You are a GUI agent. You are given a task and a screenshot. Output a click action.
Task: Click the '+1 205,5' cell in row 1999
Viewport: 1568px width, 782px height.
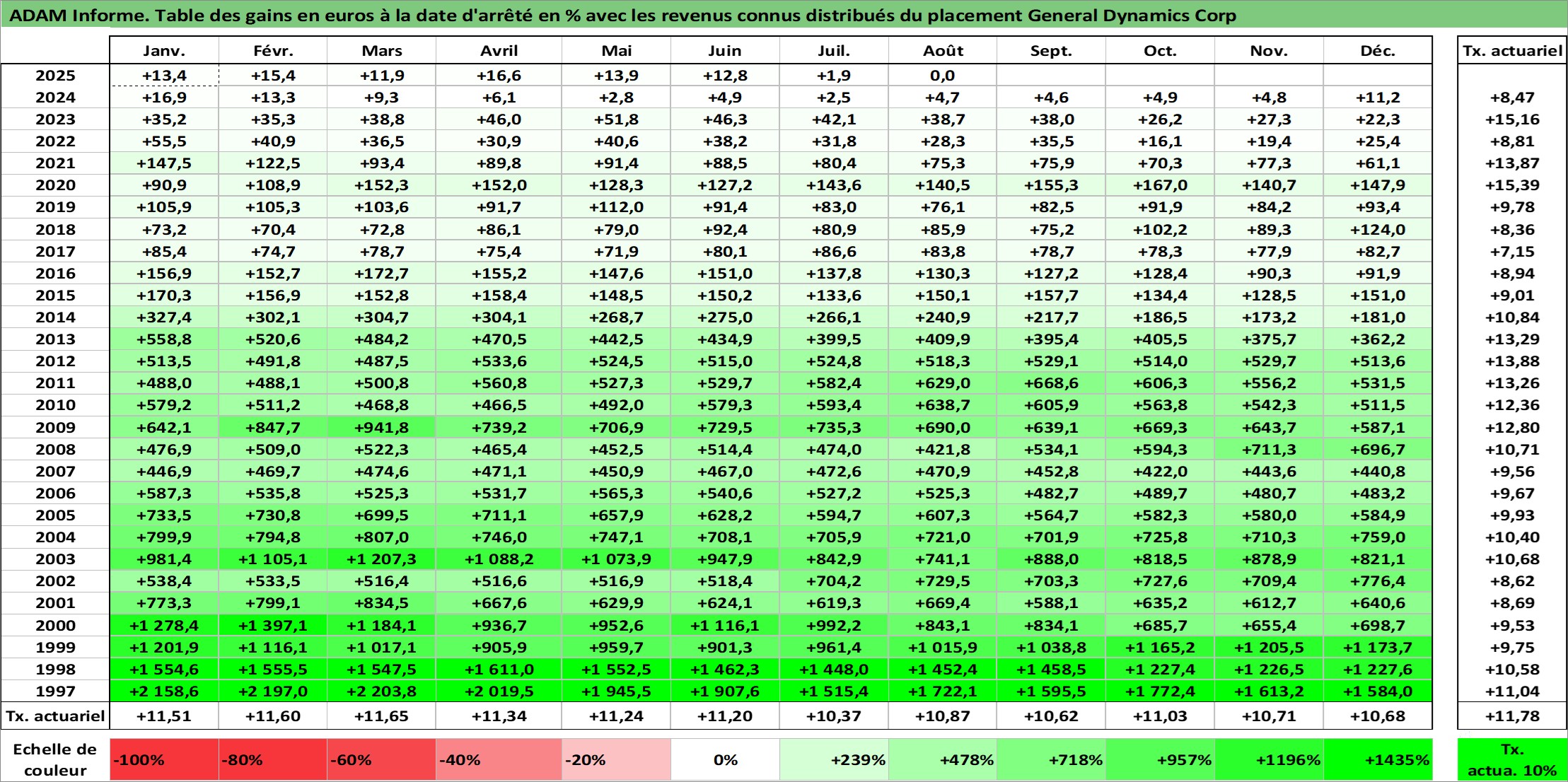pyautogui.click(x=1269, y=648)
